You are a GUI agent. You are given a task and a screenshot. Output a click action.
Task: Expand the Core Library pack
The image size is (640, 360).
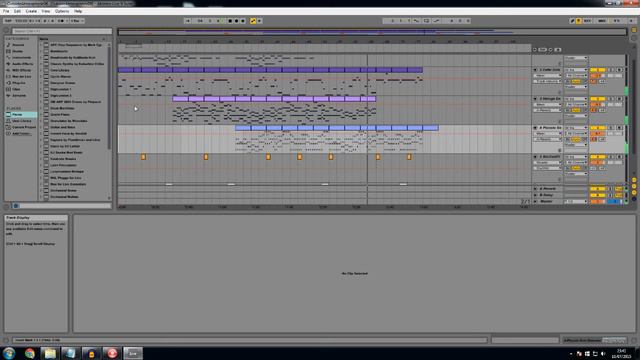pos(41,70)
